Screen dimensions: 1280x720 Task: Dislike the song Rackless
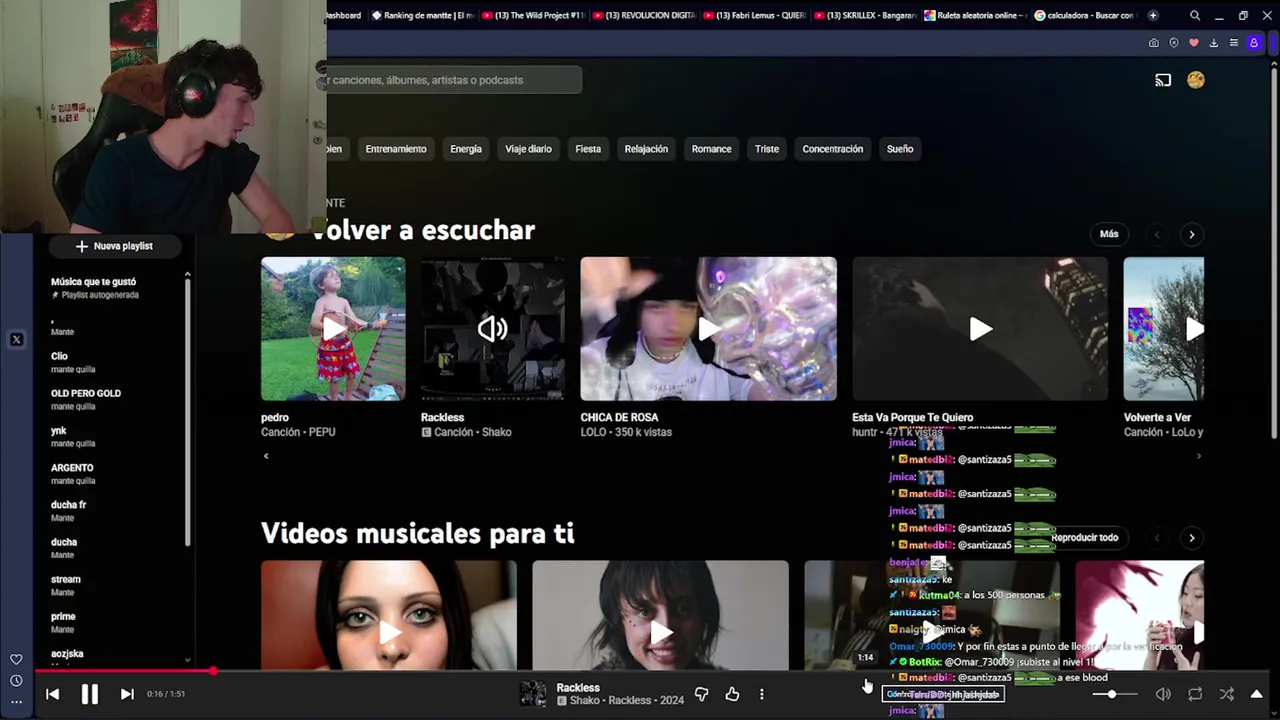point(701,694)
